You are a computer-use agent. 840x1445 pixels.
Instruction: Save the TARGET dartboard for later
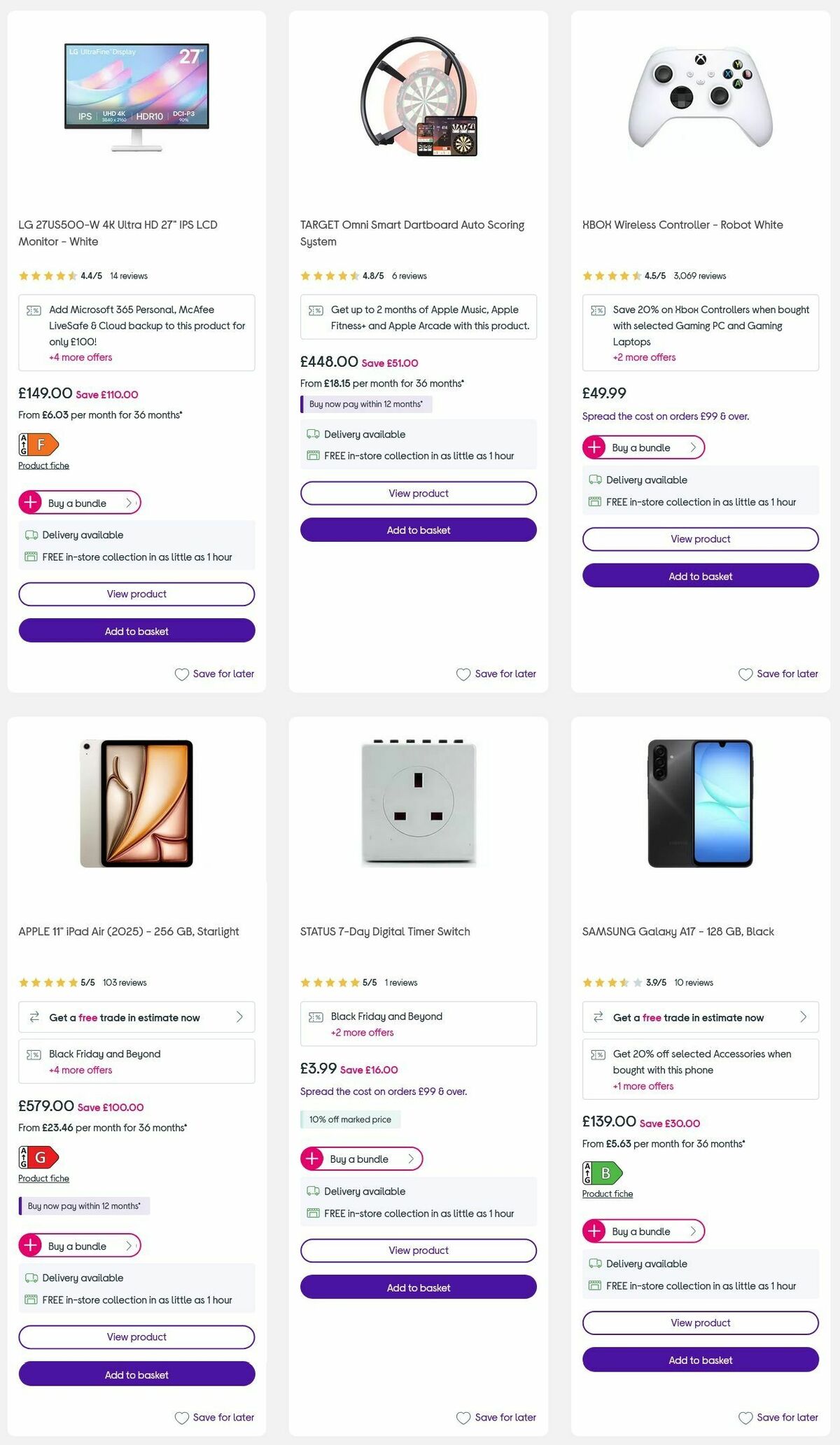[x=496, y=673]
